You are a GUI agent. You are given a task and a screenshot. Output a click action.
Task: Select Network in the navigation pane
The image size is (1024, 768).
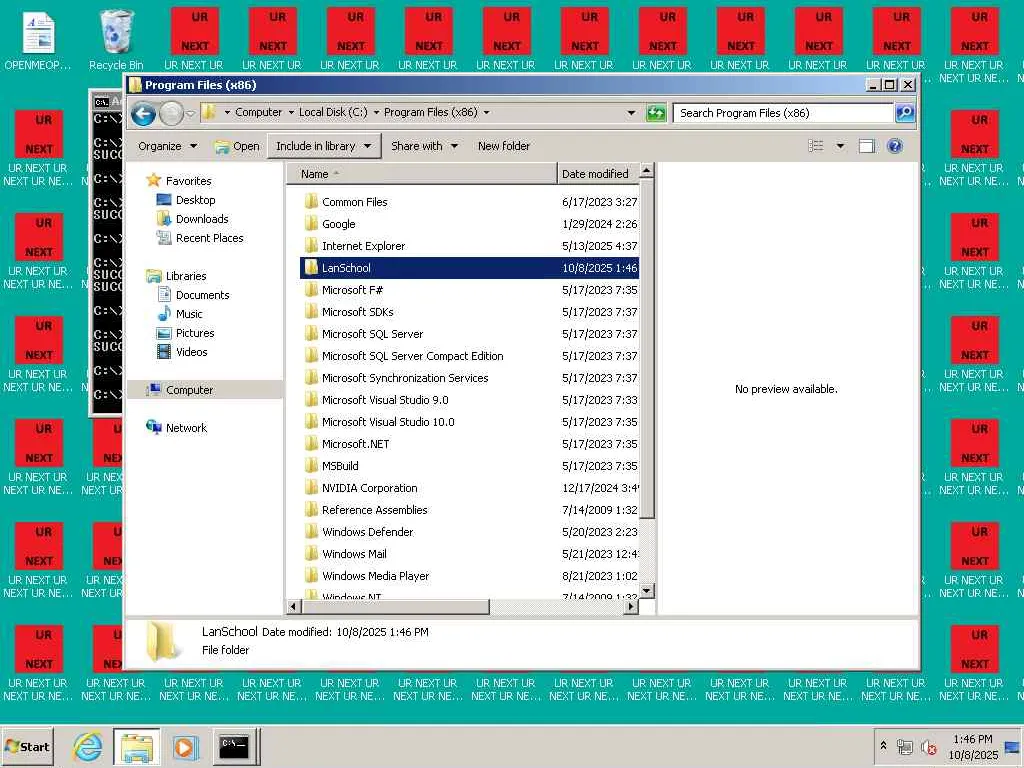(x=186, y=428)
